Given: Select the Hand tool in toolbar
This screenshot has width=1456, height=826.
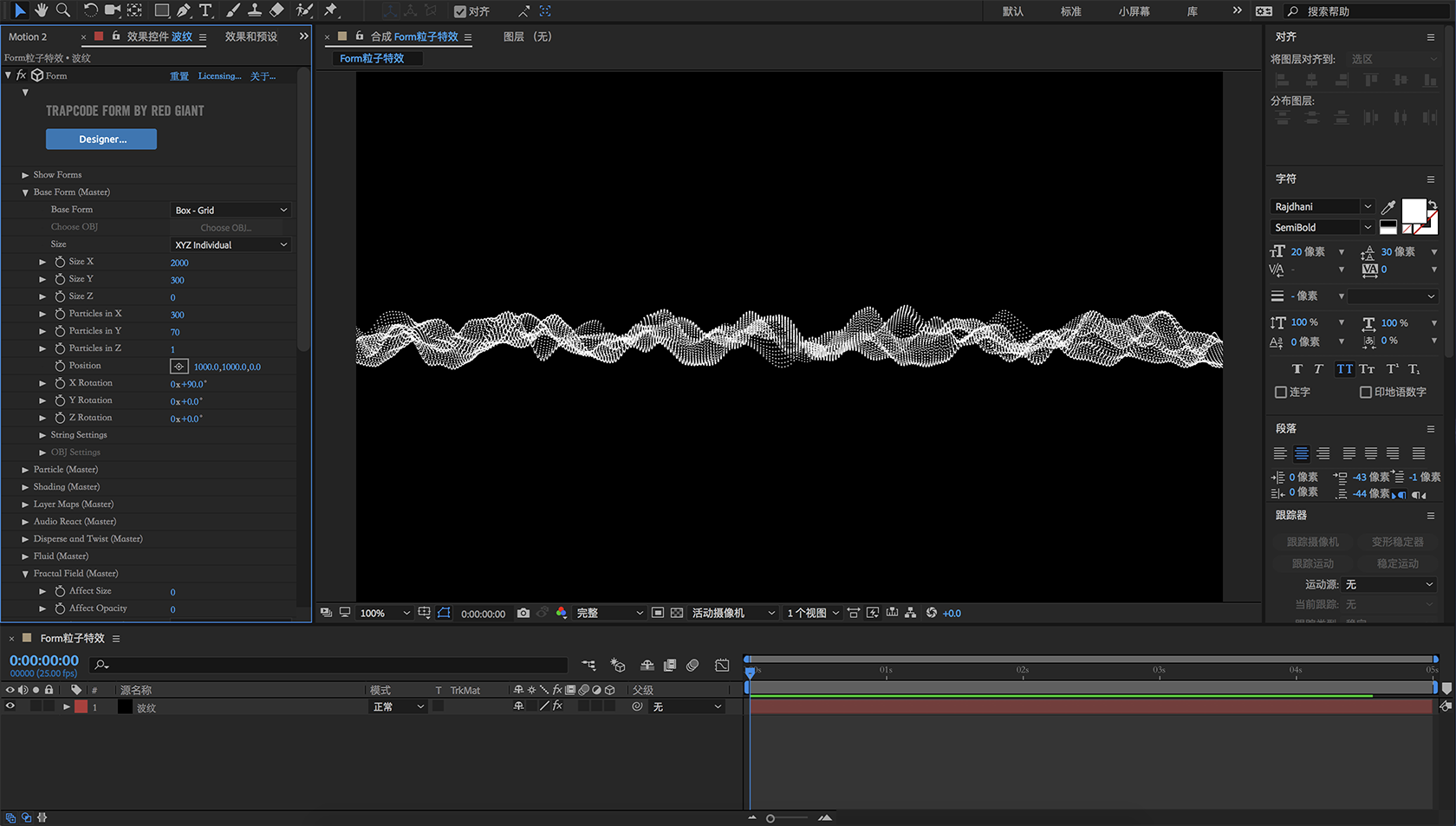Looking at the screenshot, I should (x=41, y=10).
